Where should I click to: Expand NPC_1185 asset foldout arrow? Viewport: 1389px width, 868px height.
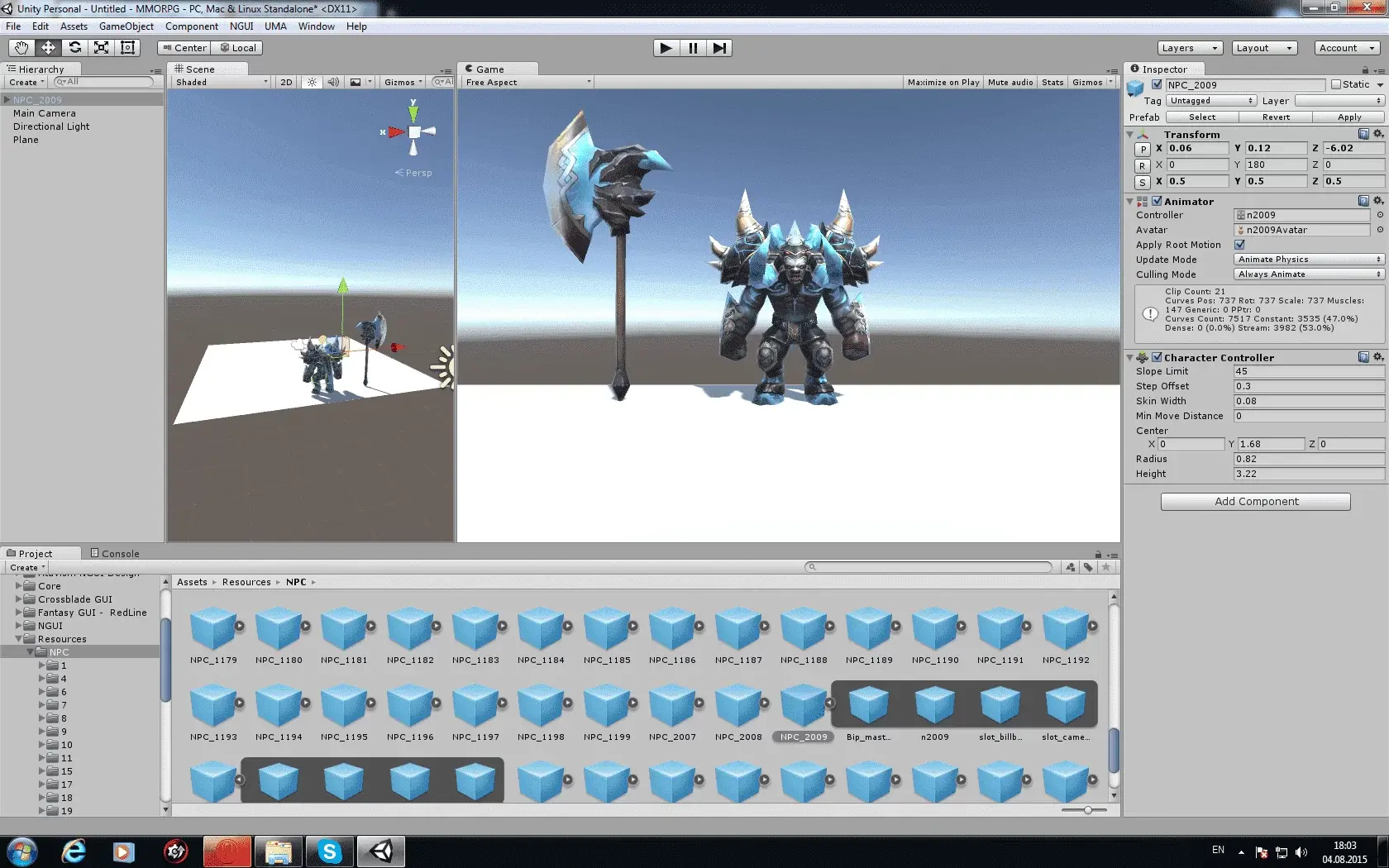coord(633,626)
